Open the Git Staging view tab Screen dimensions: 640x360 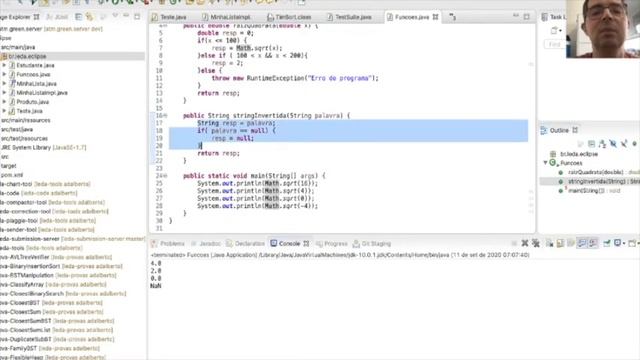coord(372,244)
